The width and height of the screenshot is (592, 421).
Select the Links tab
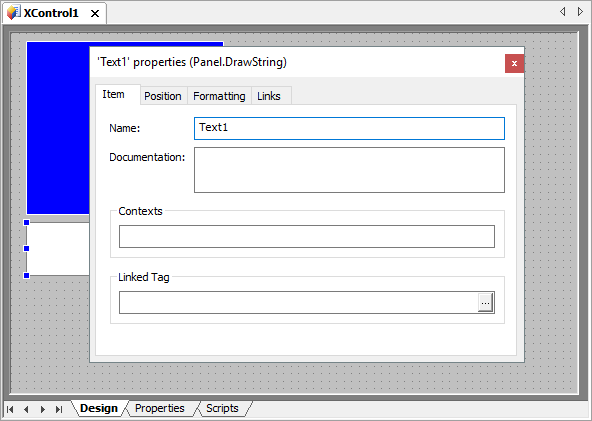269,96
